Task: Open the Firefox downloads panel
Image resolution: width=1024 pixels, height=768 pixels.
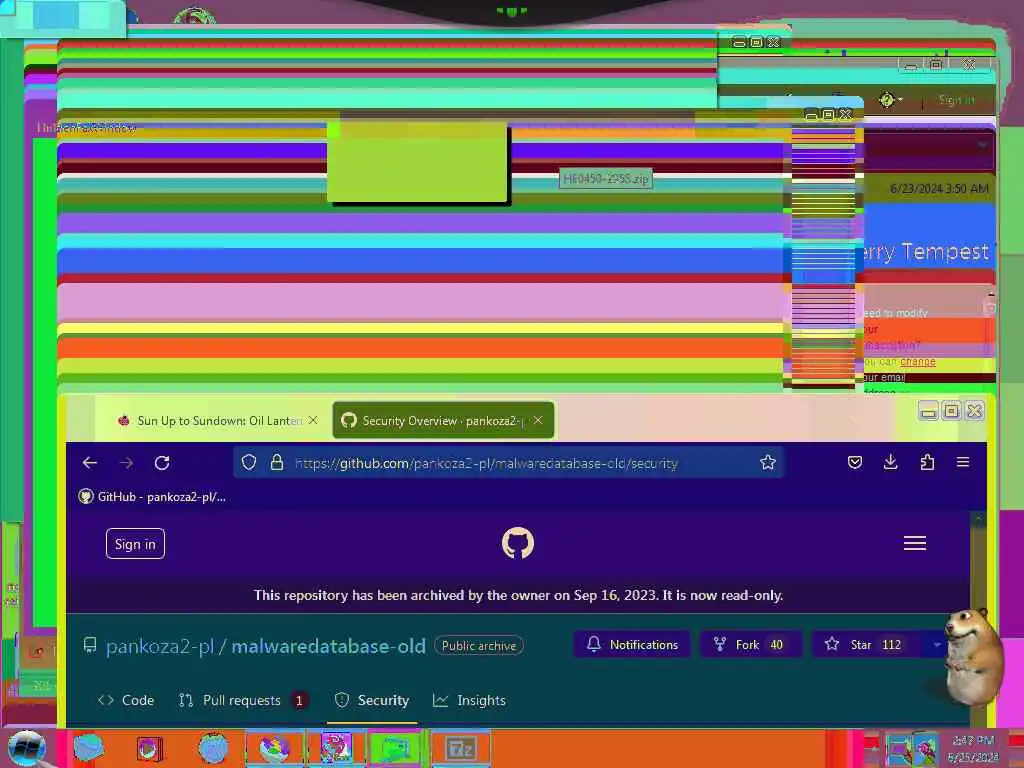Action: (x=890, y=462)
